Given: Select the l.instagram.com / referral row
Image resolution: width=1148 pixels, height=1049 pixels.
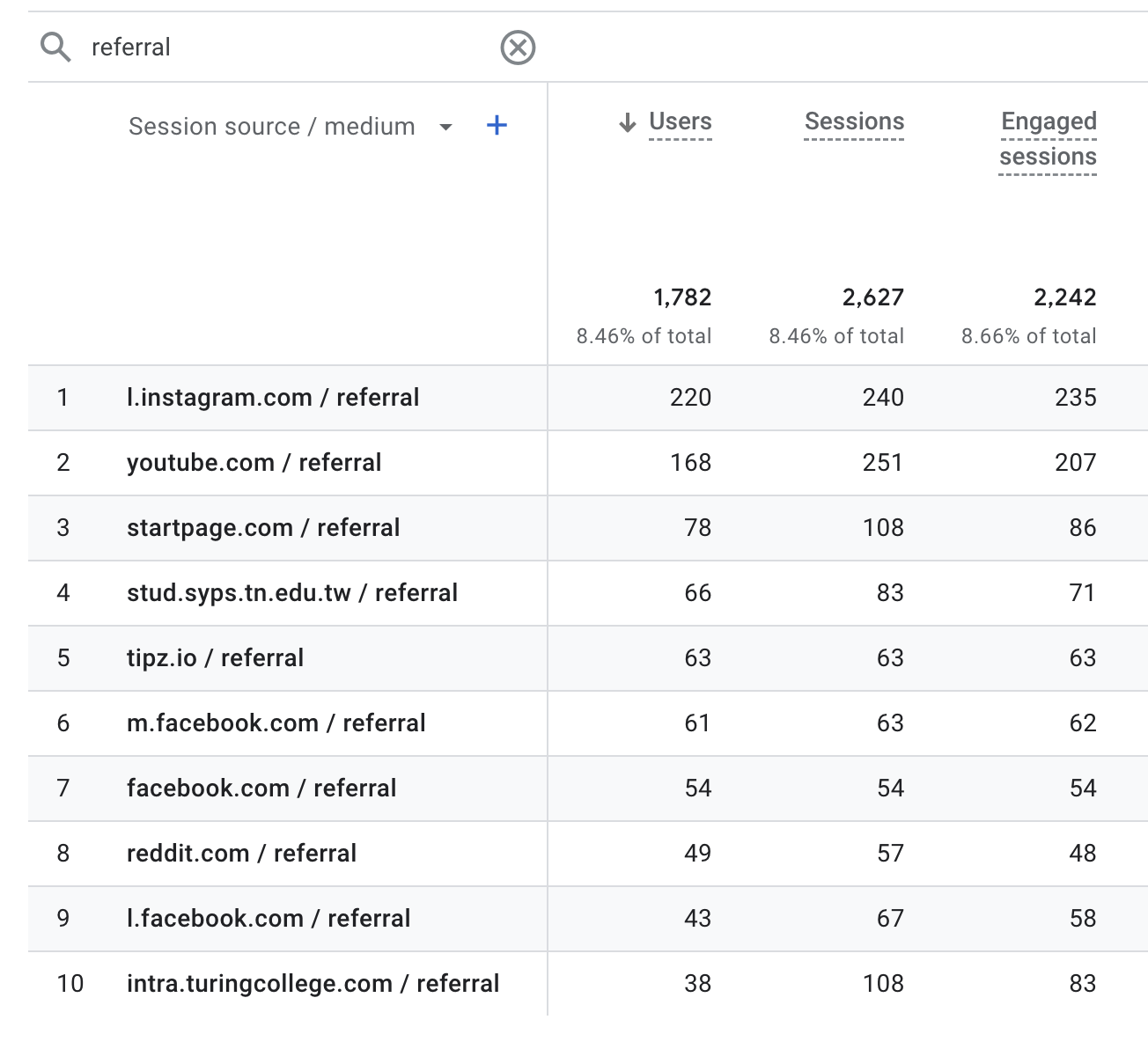Looking at the screenshot, I should tap(588, 398).
